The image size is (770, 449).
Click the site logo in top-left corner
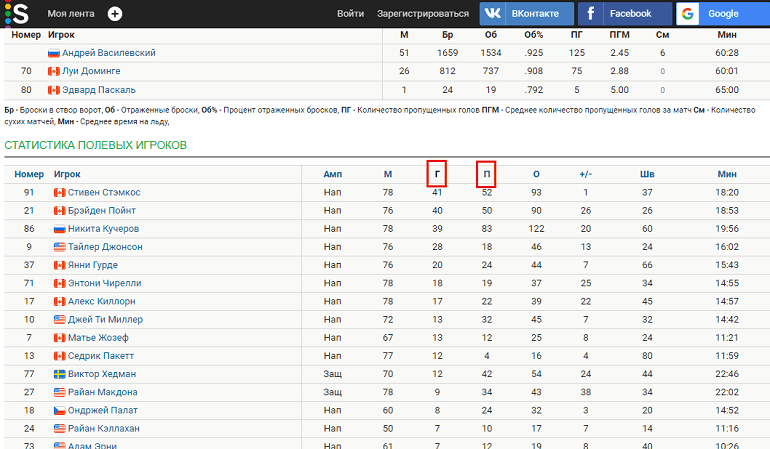16,13
